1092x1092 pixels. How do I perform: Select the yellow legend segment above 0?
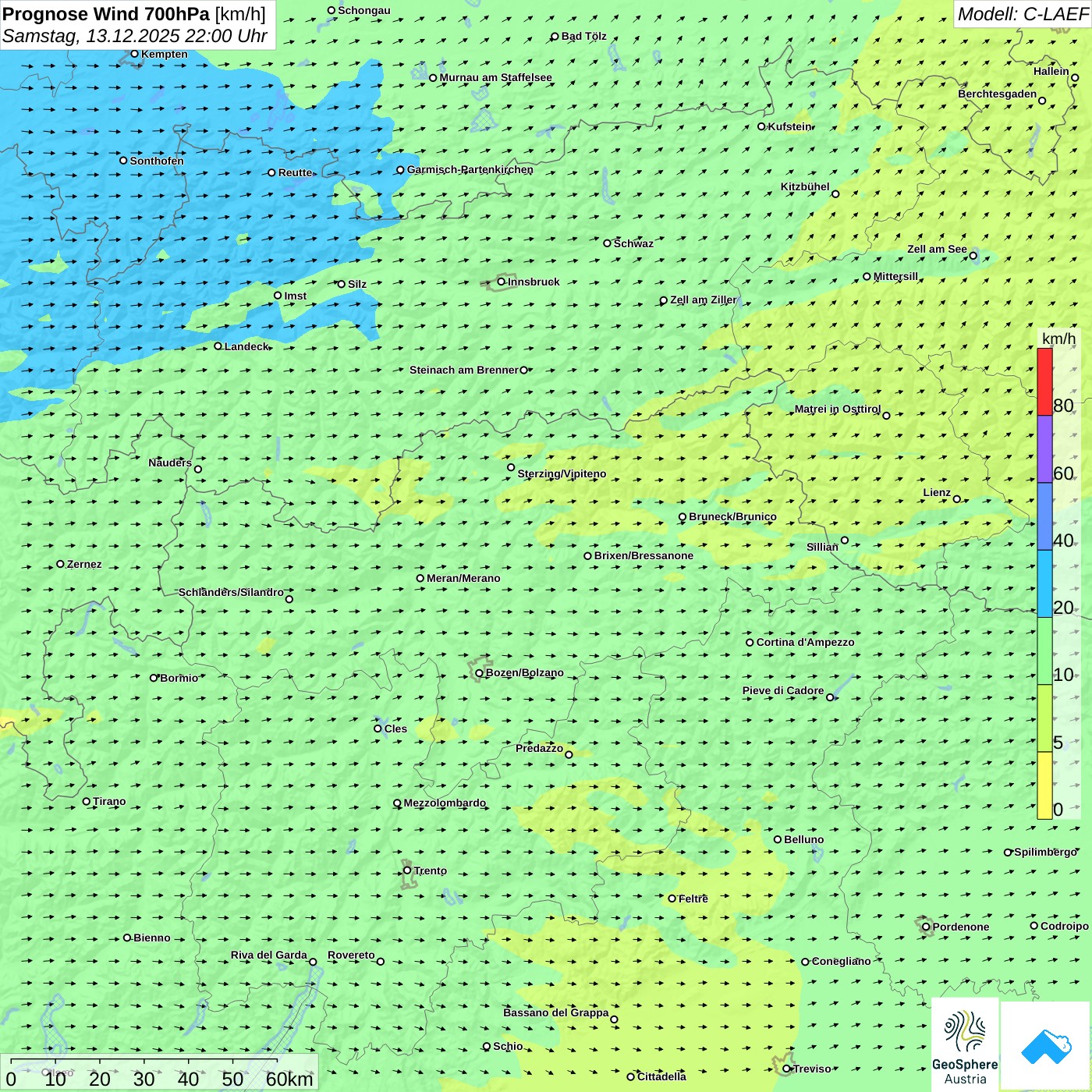click(x=1044, y=785)
